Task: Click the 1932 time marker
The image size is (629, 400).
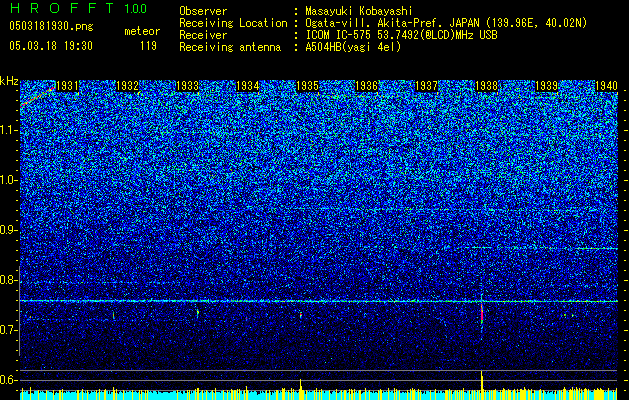Action: click(x=127, y=86)
